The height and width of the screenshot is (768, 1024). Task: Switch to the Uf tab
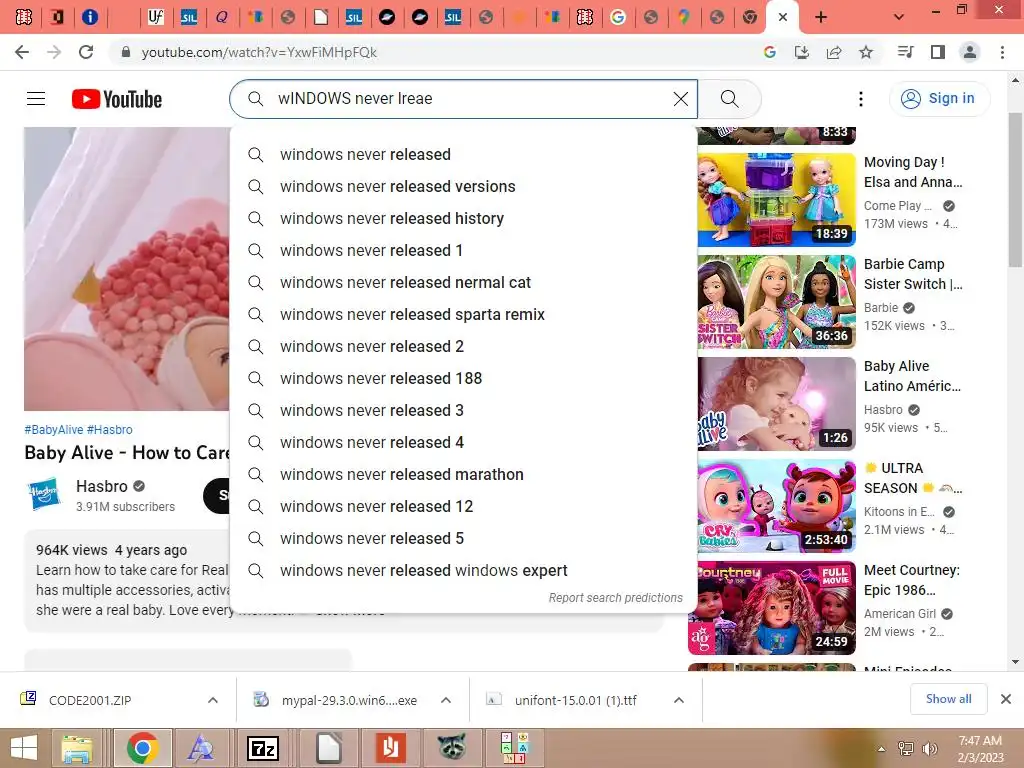click(155, 17)
